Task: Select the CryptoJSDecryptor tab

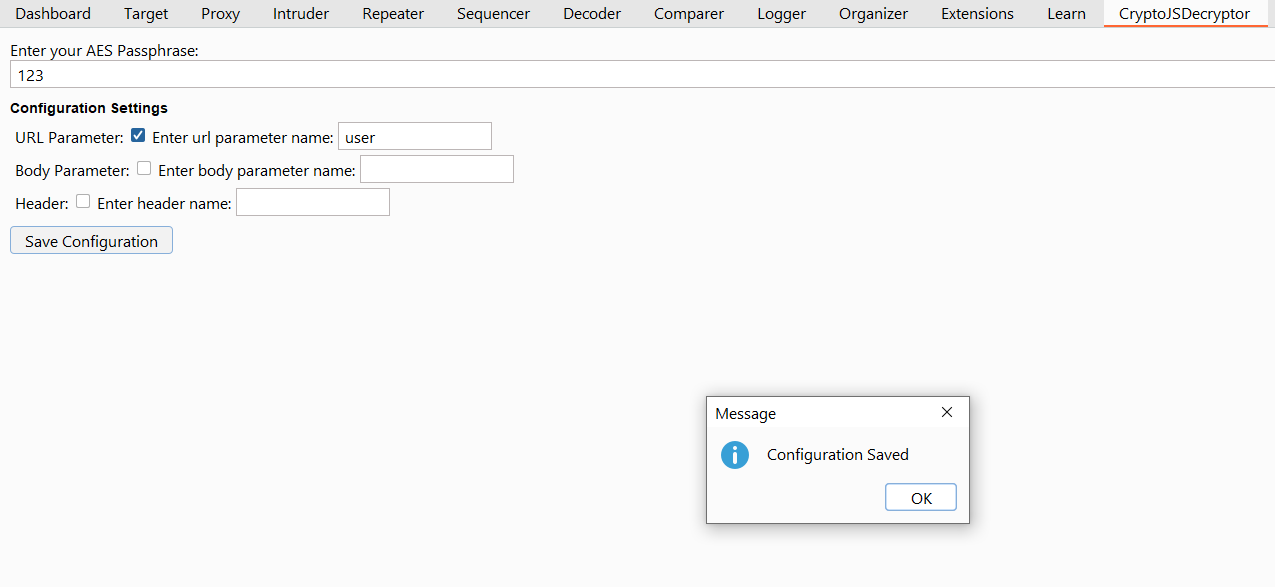Action: pyautogui.click(x=1184, y=14)
